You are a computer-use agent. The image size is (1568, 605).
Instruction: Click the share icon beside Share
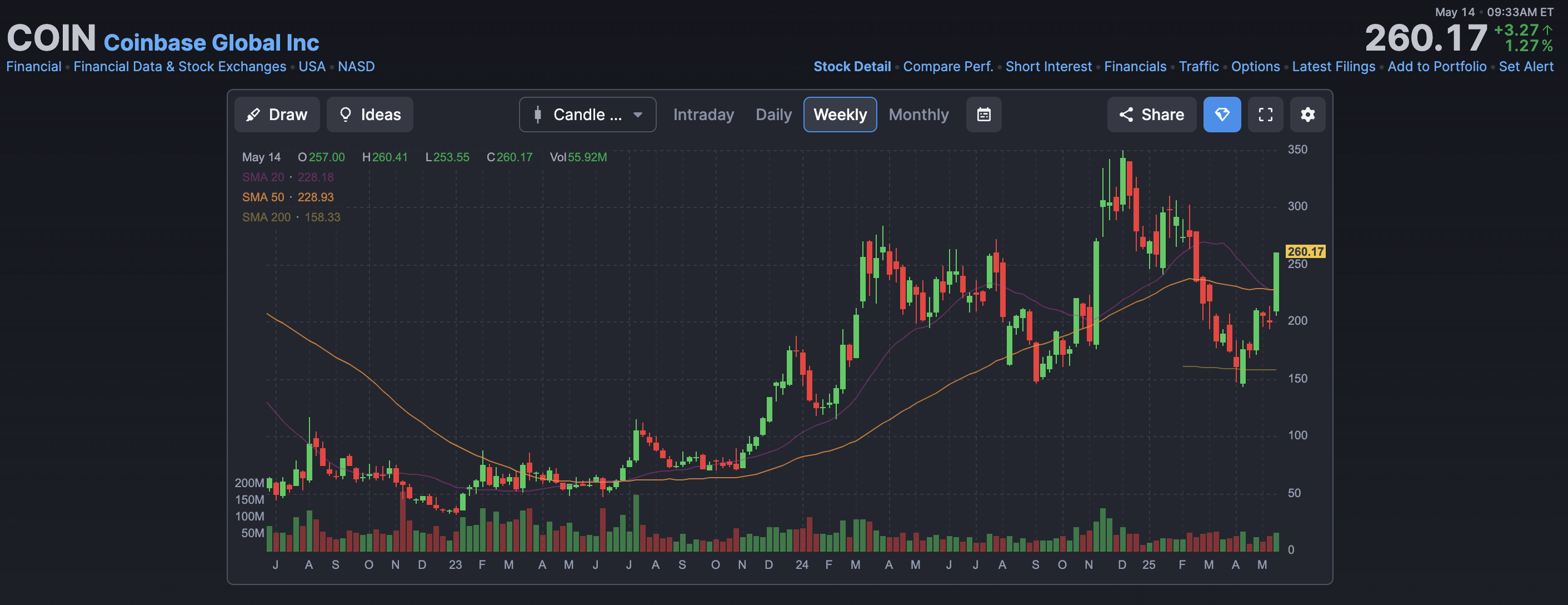[1126, 115]
